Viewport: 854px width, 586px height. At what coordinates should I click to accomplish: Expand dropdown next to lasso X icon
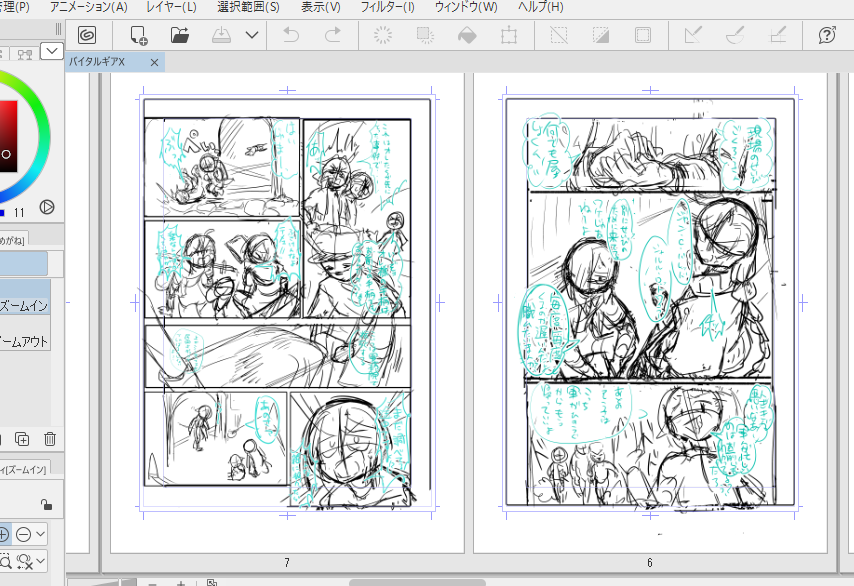pyautogui.click(x=41, y=561)
